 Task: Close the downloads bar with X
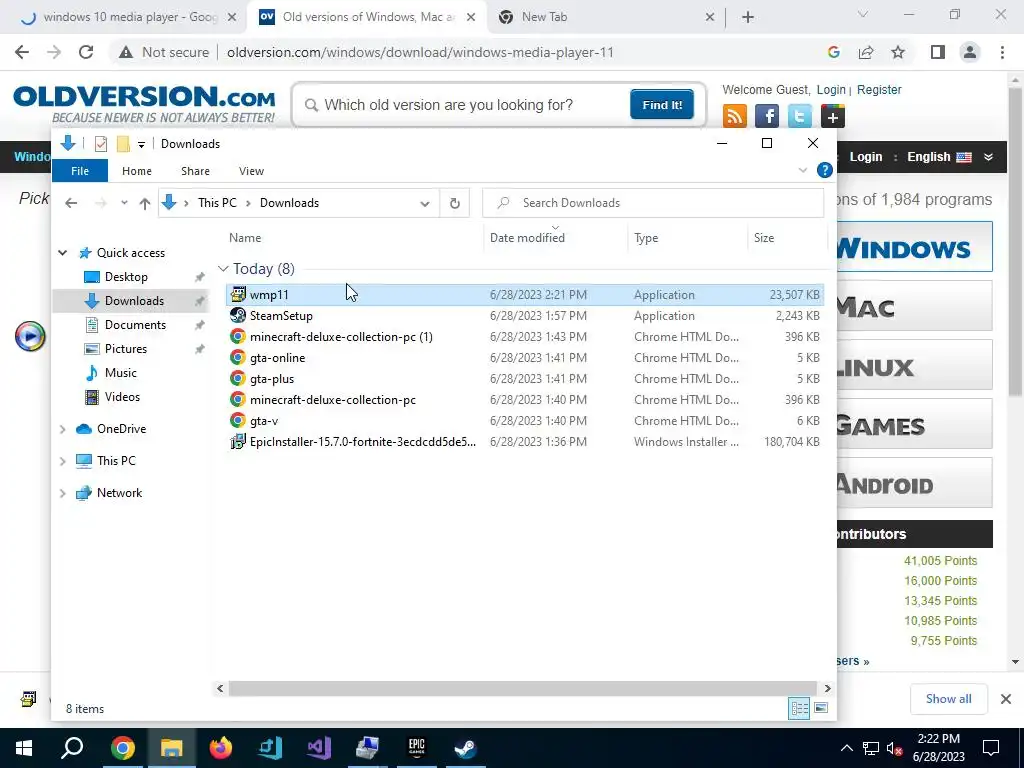pos(1006,699)
